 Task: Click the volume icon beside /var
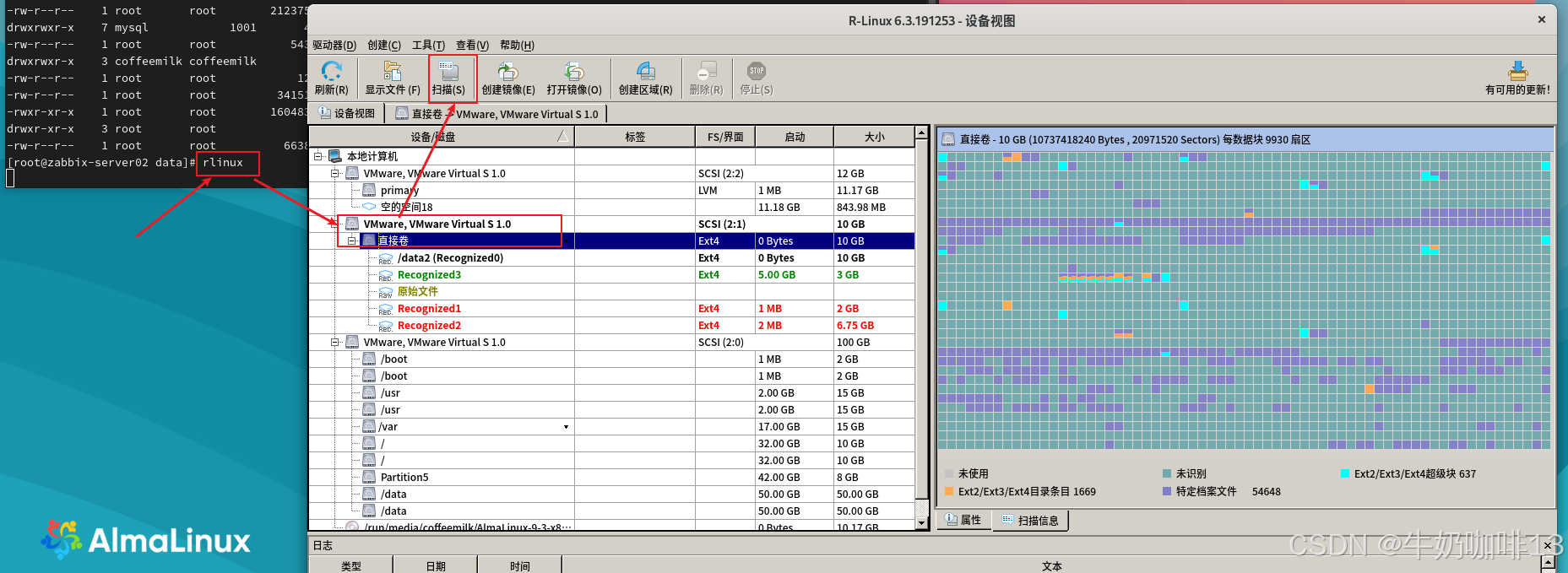click(x=369, y=426)
